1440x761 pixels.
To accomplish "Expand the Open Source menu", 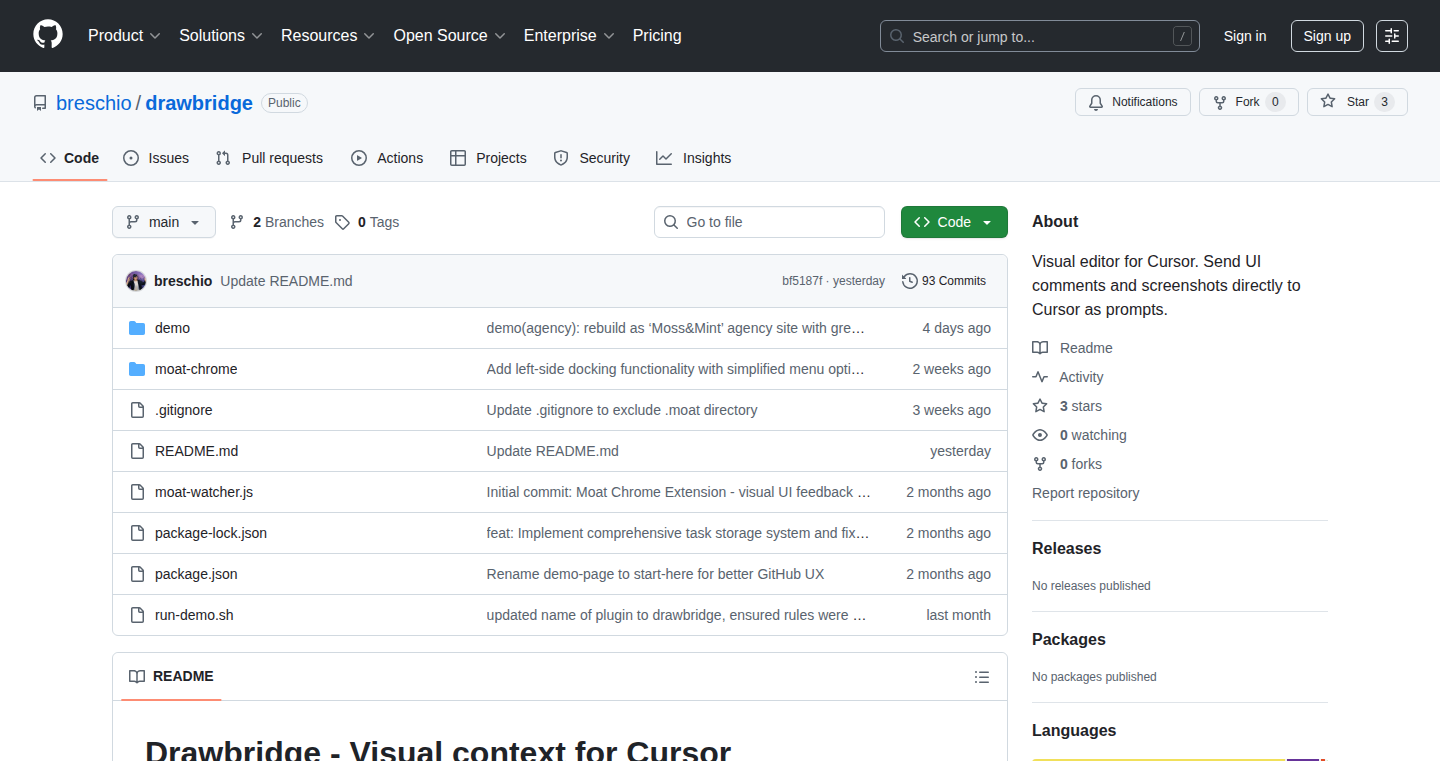I will pos(449,35).
